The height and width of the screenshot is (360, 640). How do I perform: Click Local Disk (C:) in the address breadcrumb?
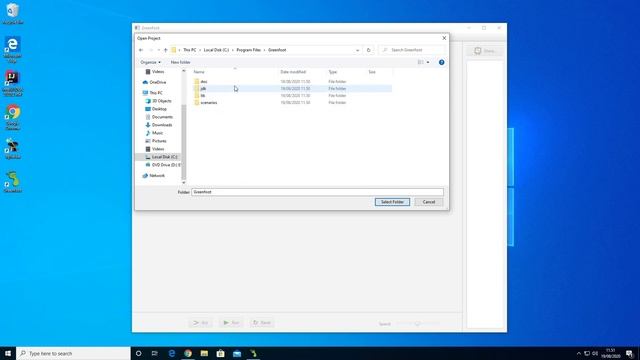tap(216, 50)
